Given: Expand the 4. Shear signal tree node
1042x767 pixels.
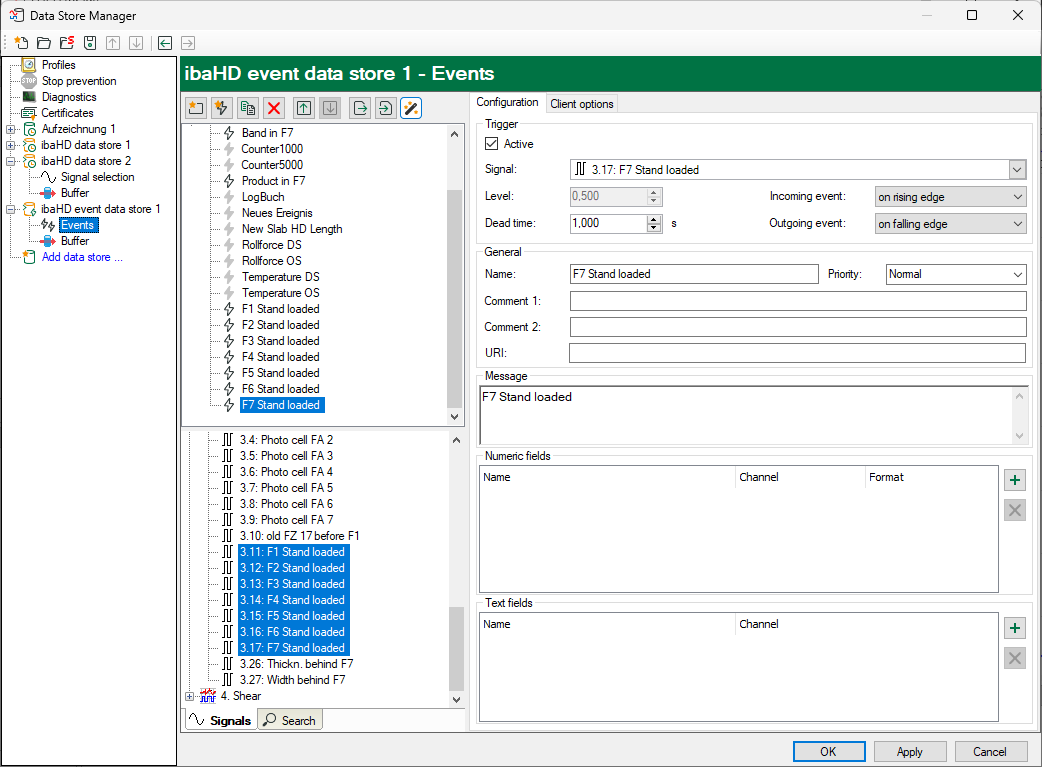Looking at the screenshot, I should pyautogui.click(x=190, y=696).
